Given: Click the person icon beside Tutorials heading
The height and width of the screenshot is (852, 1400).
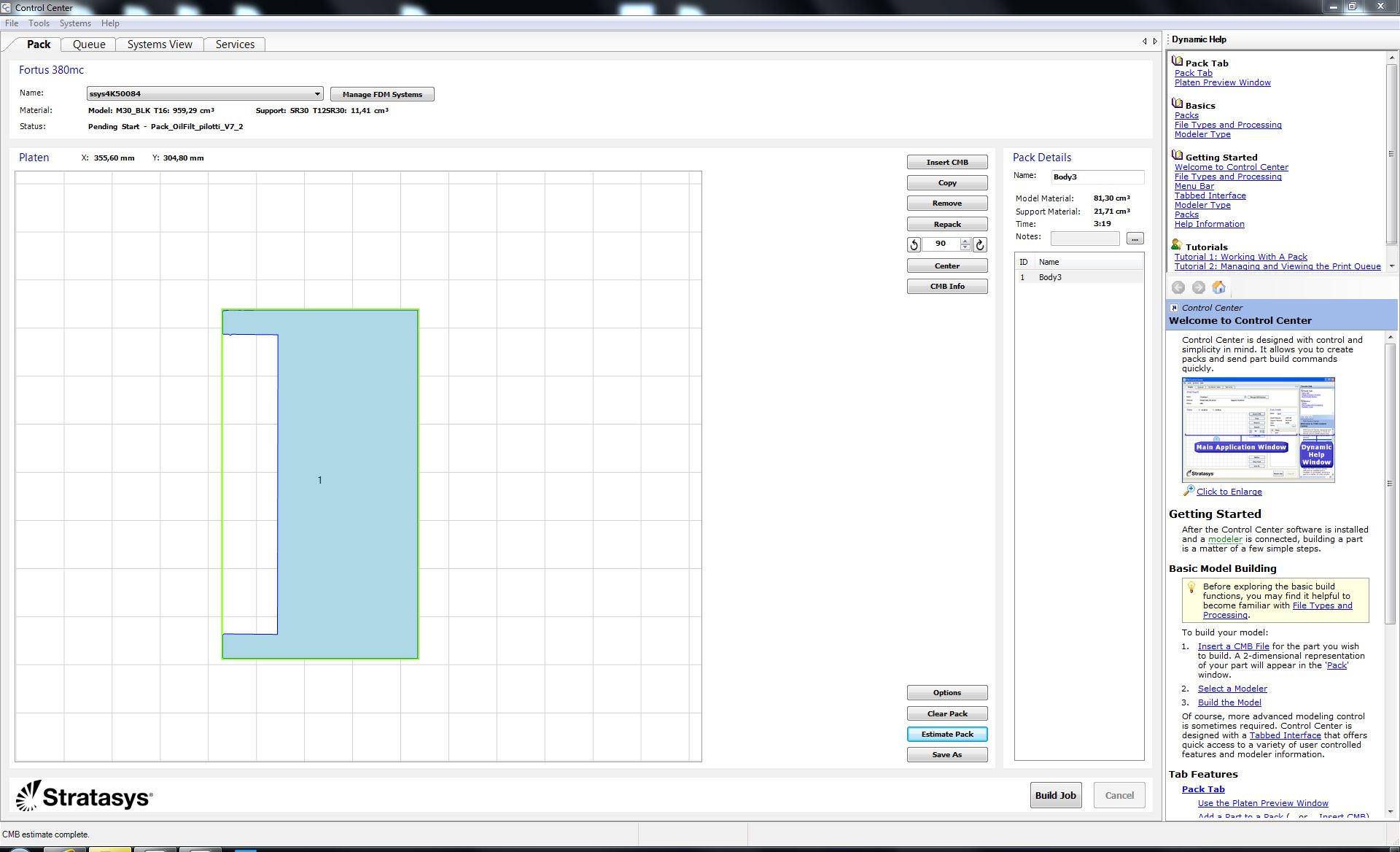Looking at the screenshot, I should coord(1177,245).
